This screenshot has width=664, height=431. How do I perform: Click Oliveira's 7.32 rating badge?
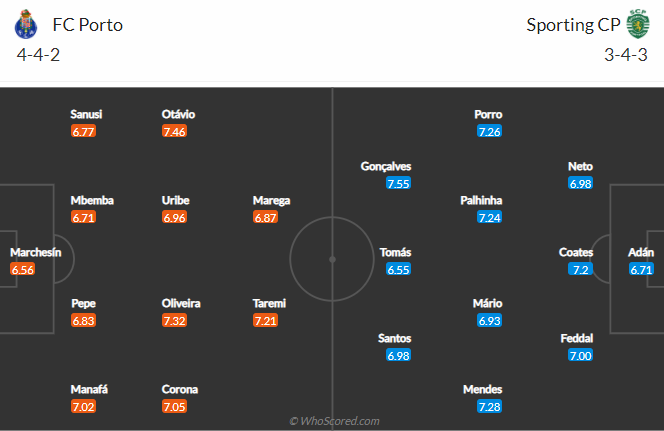pyautogui.click(x=178, y=320)
